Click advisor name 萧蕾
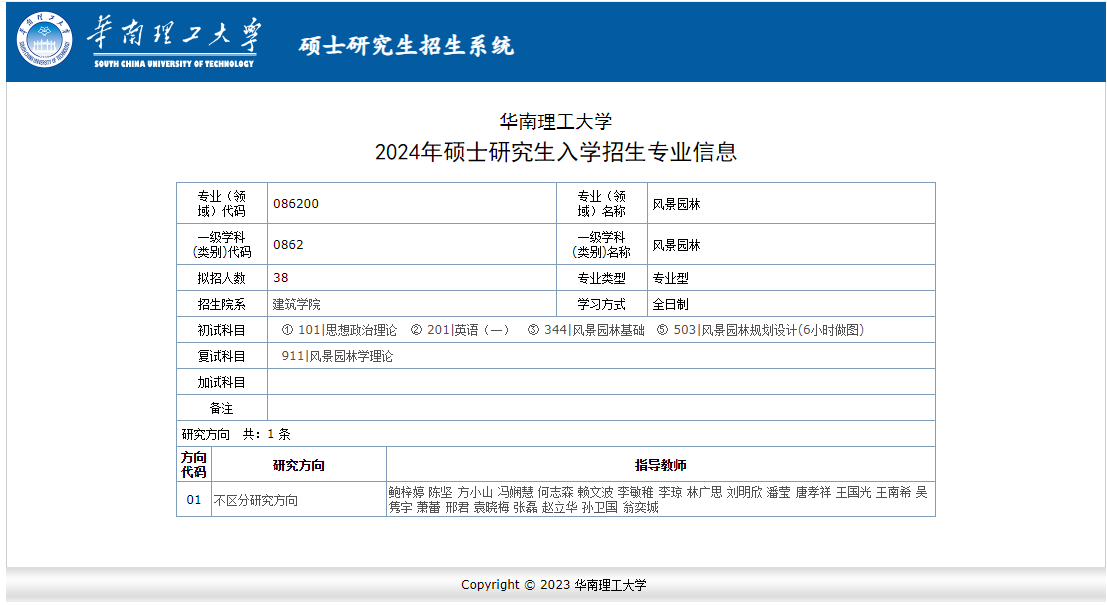The image size is (1107, 605). (428, 507)
